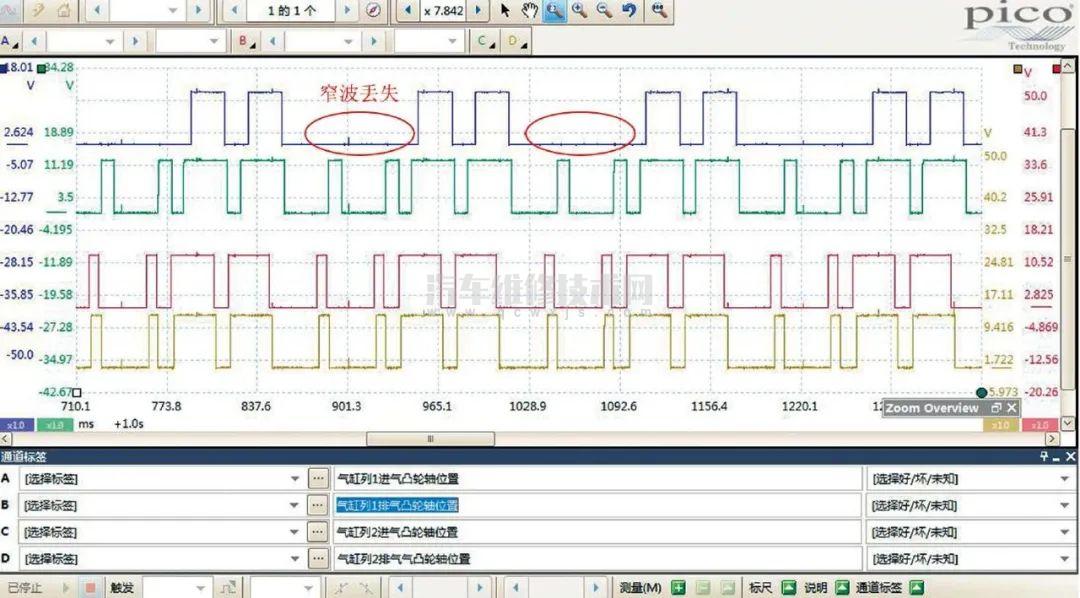Click the zoom in magnifier icon

(579, 11)
